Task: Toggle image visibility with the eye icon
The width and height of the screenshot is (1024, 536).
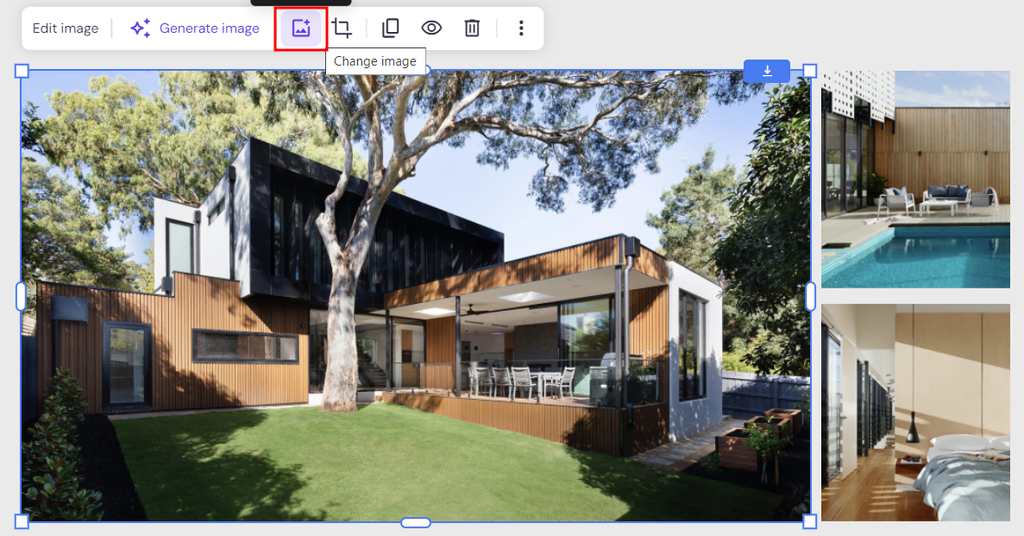Action: tap(431, 28)
